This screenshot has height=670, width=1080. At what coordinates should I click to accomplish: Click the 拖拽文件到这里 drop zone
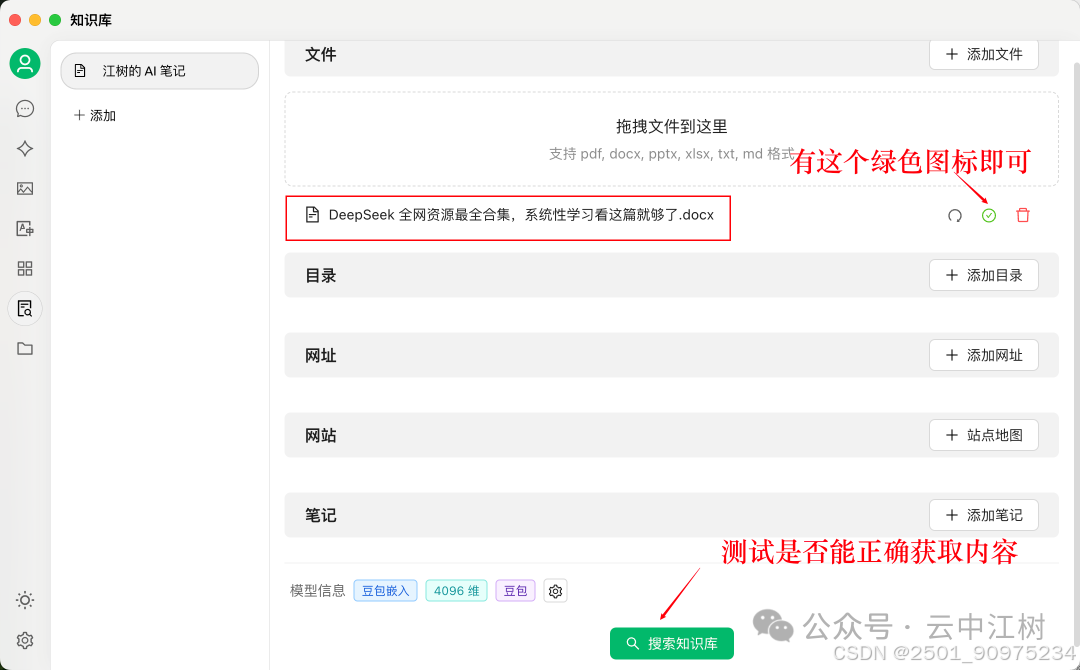click(672, 139)
